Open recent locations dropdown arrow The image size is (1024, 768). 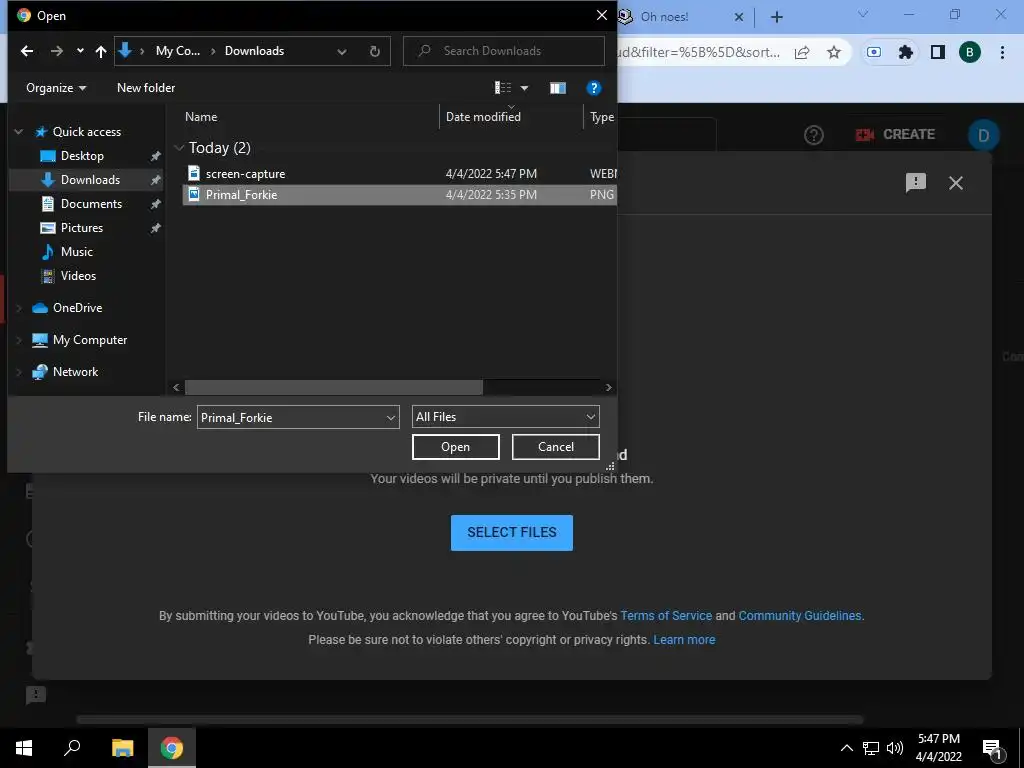pos(80,51)
